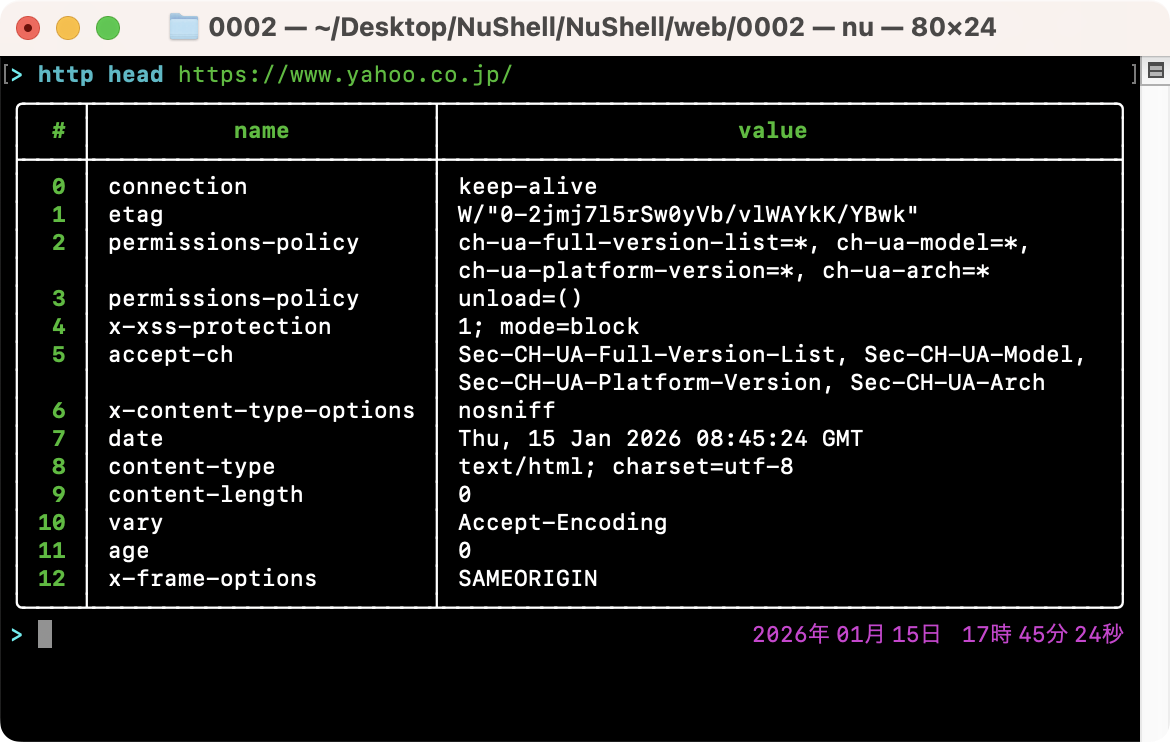
Task: Maximize the window with green button
Action: [x=108, y=28]
